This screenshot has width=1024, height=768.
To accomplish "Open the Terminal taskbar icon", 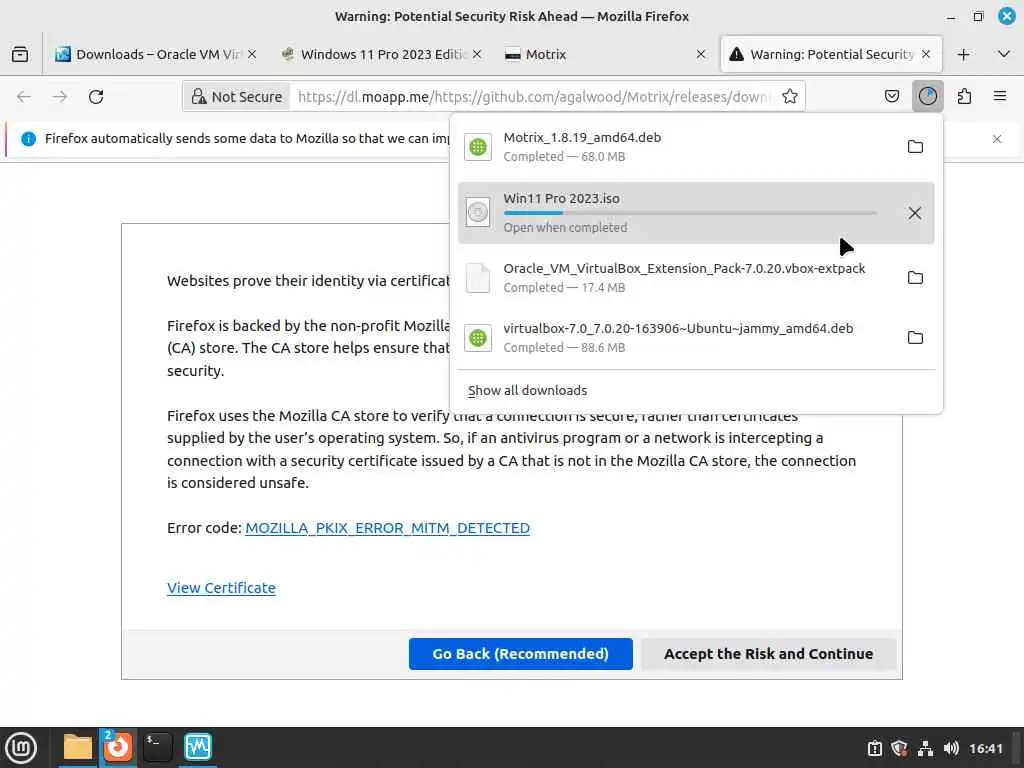I will (157, 747).
